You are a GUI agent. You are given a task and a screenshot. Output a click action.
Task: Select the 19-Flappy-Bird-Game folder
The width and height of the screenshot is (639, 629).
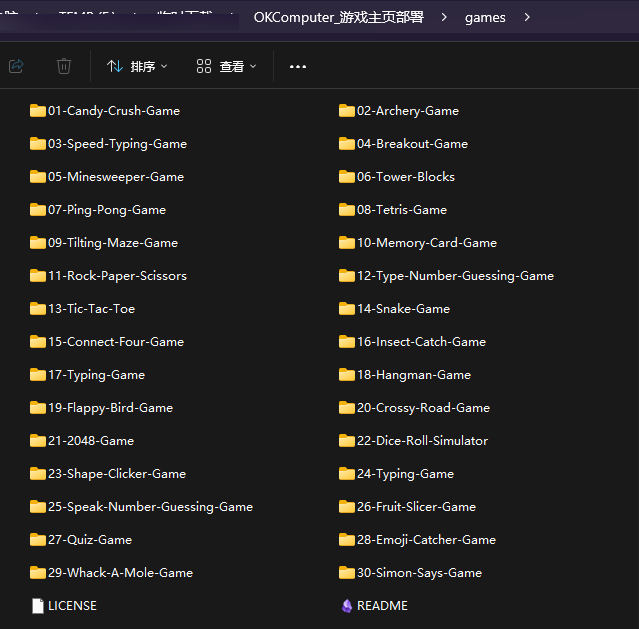pos(110,408)
